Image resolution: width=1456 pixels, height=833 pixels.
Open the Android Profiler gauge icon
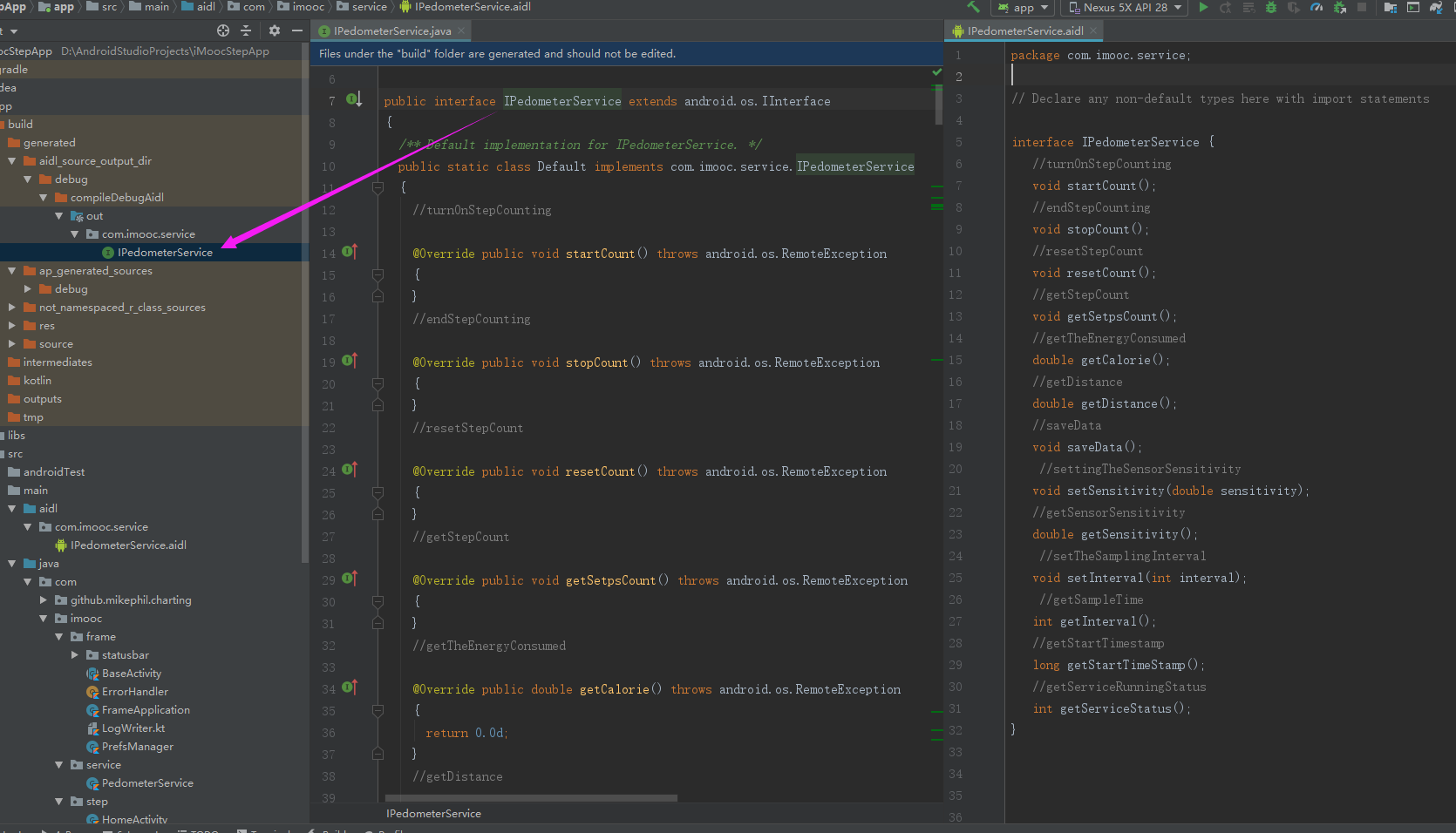click(x=1317, y=8)
